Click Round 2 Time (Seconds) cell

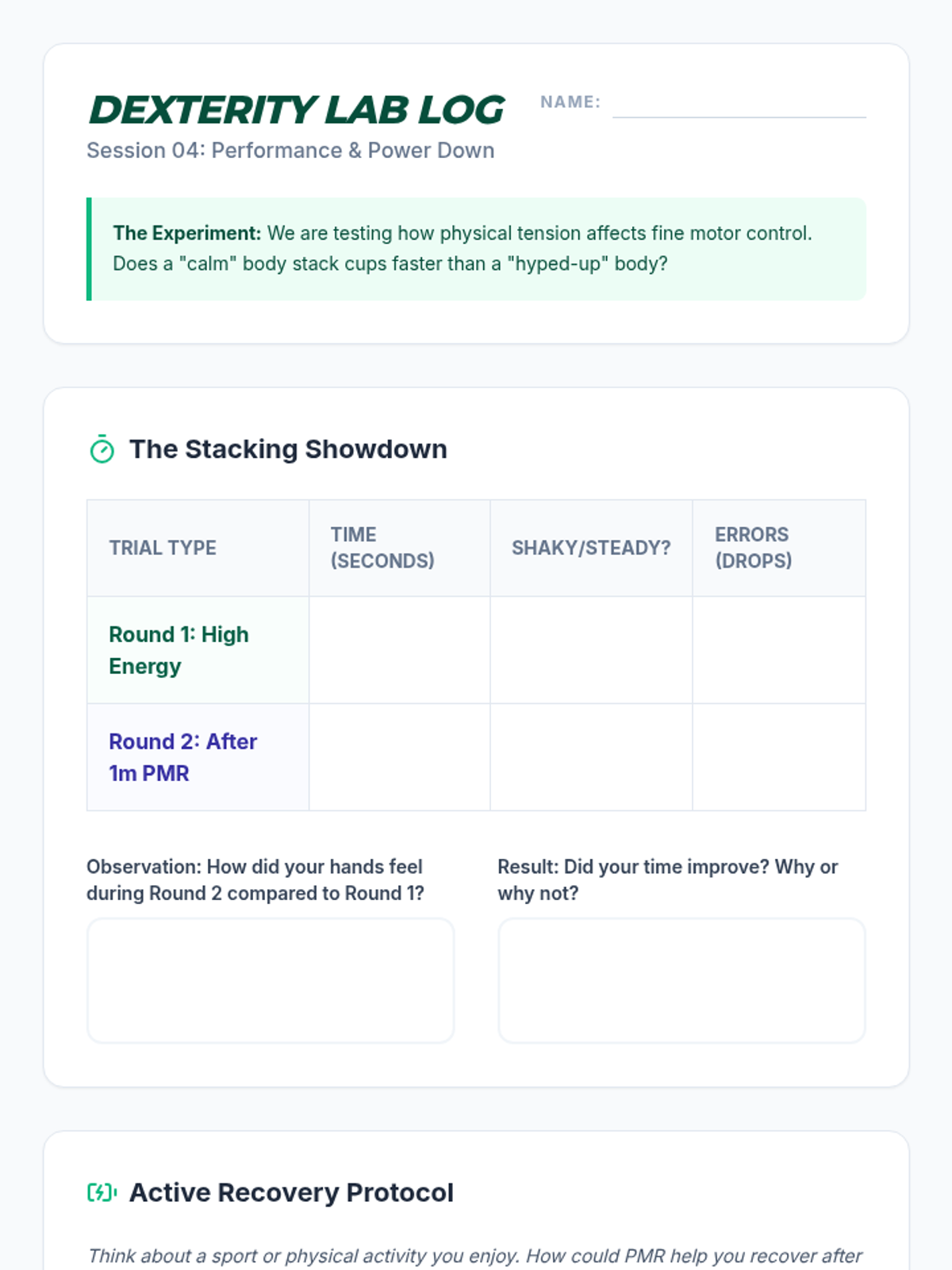click(x=399, y=757)
